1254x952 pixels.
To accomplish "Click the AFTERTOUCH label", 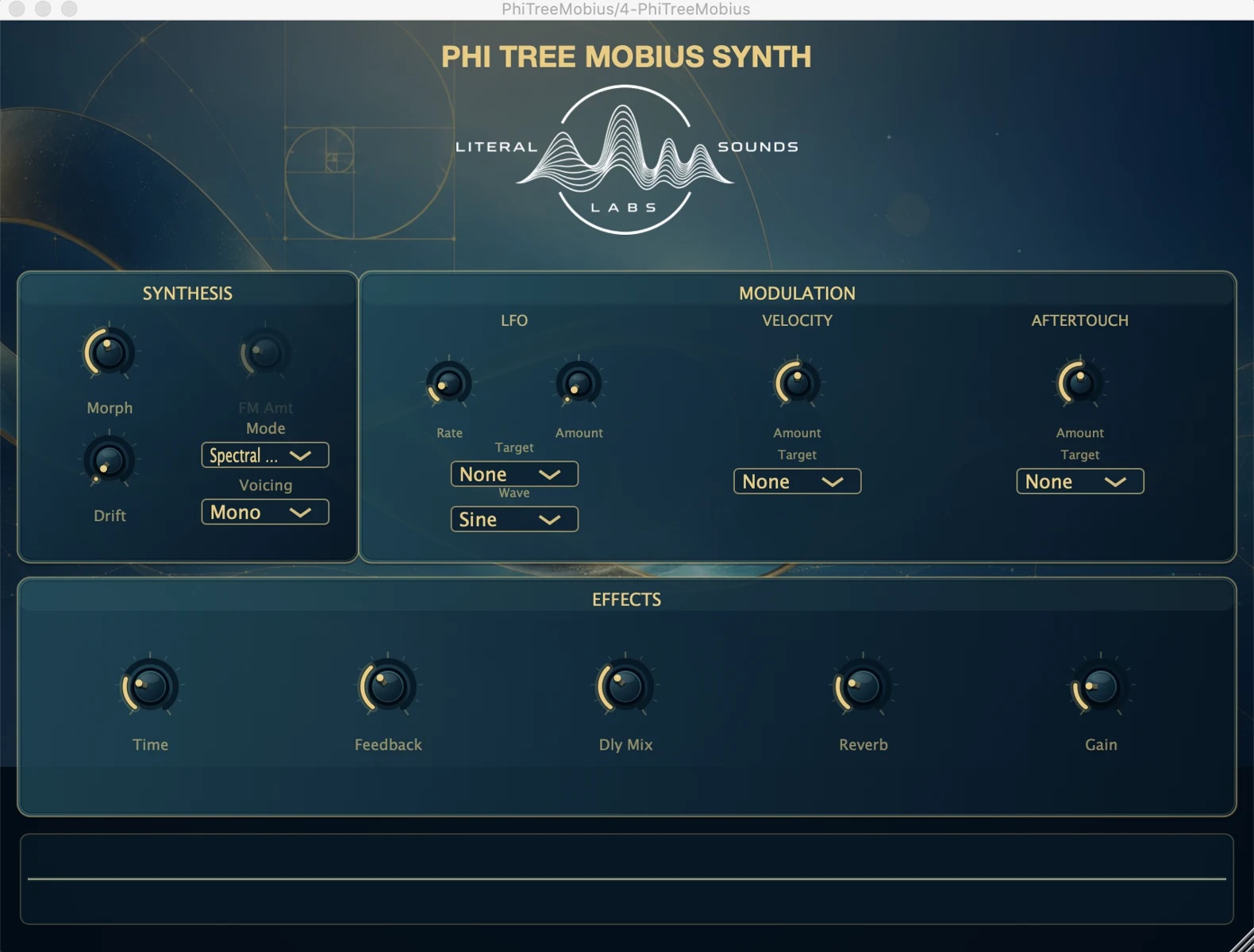I will (1079, 321).
